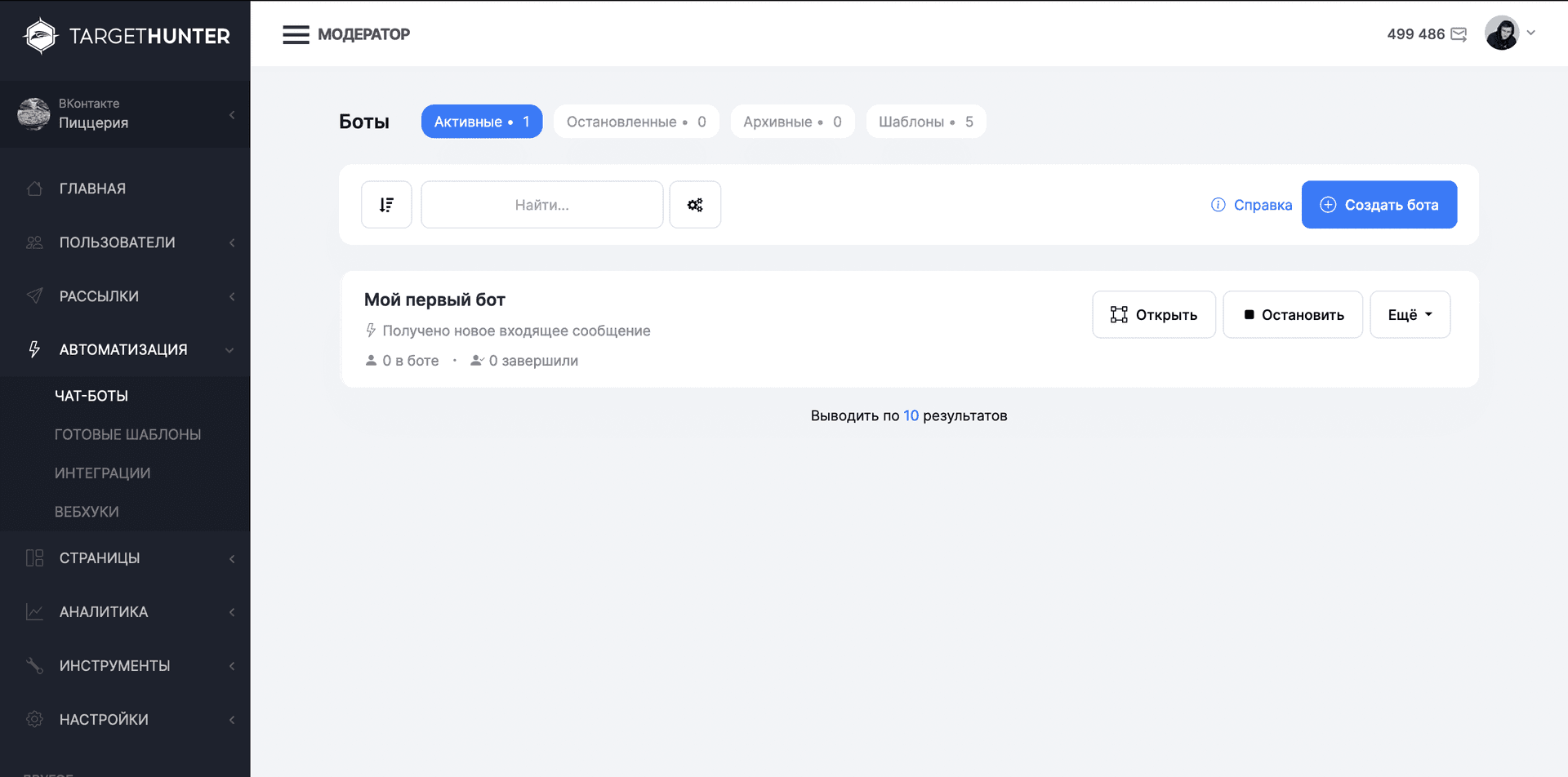Click the Создать бота button
The height and width of the screenshot is (777, 1568).
1379,205
